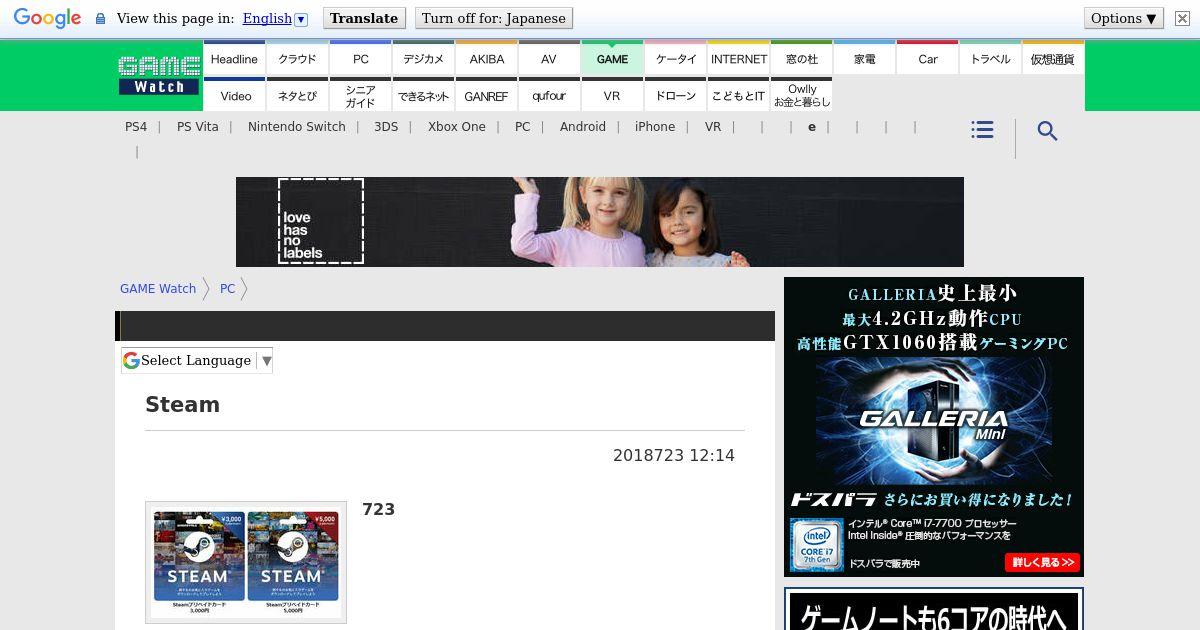This screenshot has width=1200, height=630.
Task: Go to the VR category in subnav
Action: (713, 127)
